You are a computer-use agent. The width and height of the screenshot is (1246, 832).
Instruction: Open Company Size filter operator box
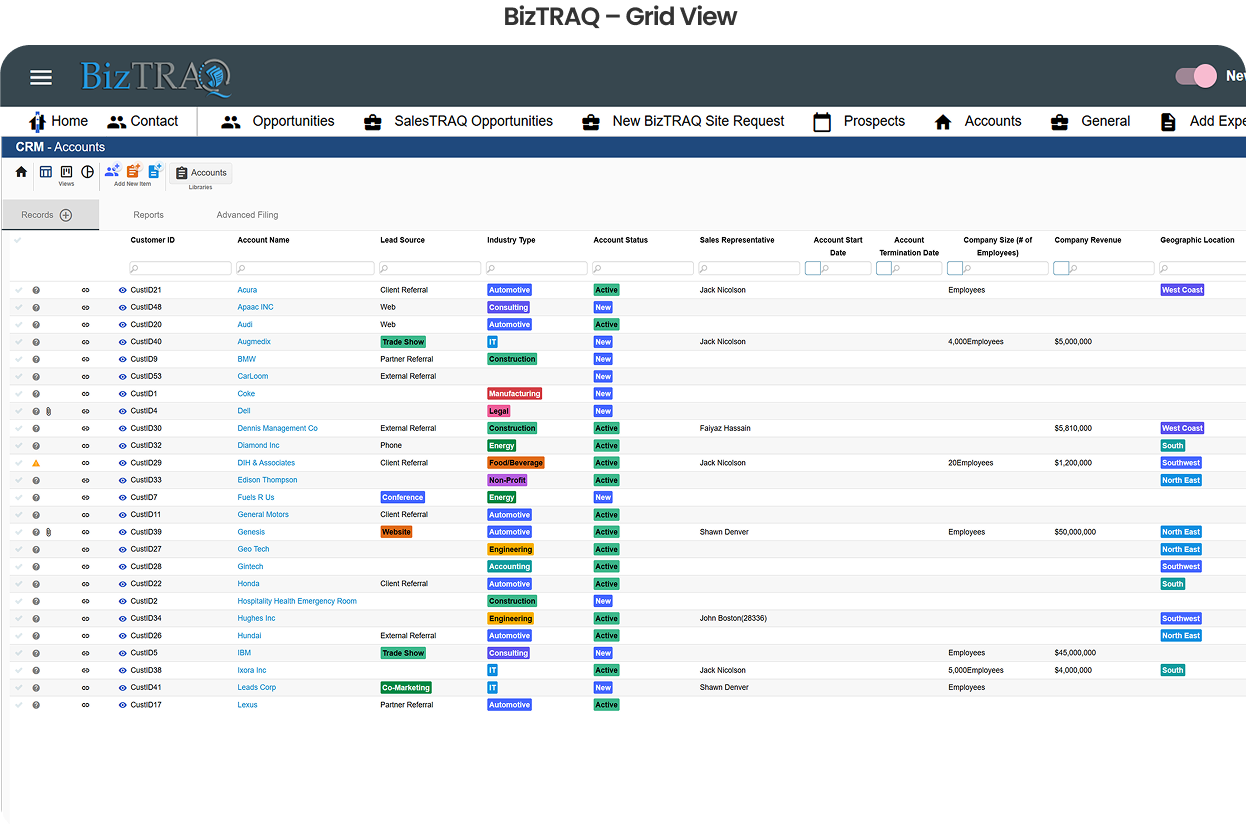pos(955,268)
